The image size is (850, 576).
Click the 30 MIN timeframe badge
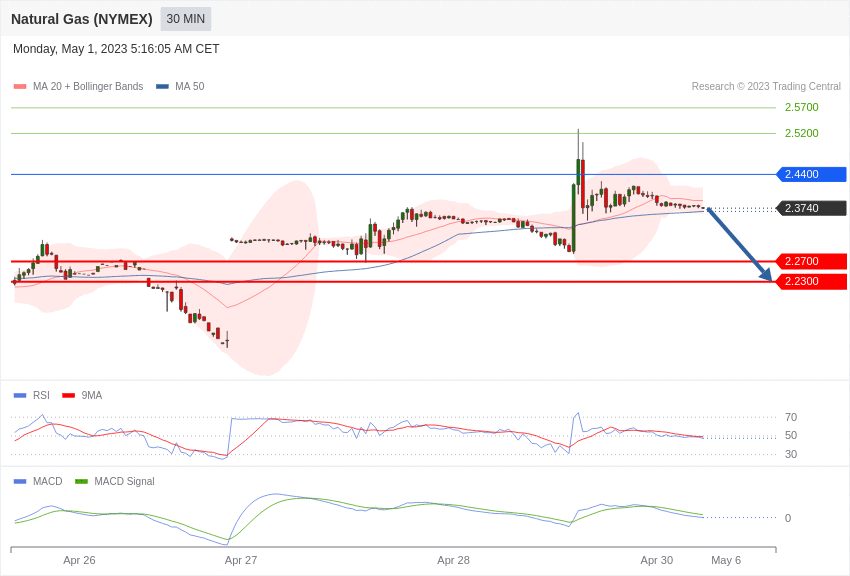[185, 19]
